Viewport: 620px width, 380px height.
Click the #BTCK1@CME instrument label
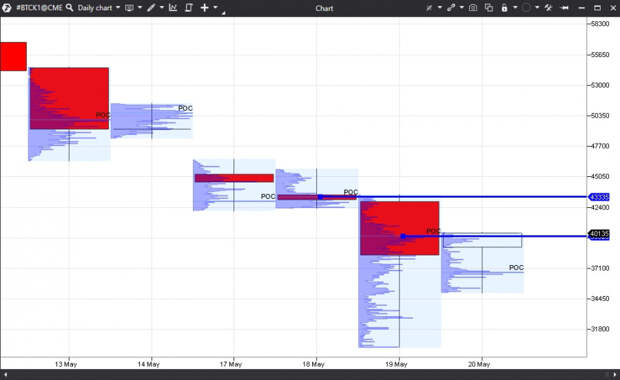(x=39, y=8)
